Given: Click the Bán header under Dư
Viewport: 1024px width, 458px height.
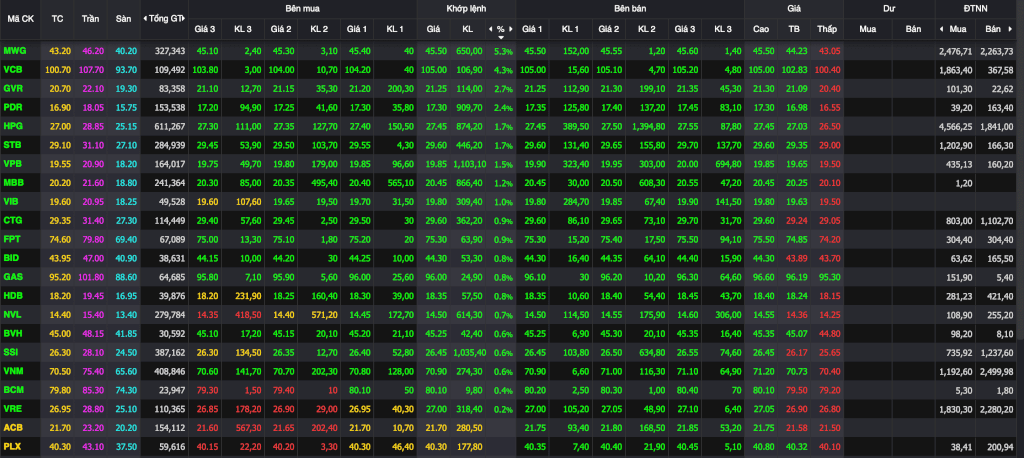Looking at the screenshot, I should [913, 29].
